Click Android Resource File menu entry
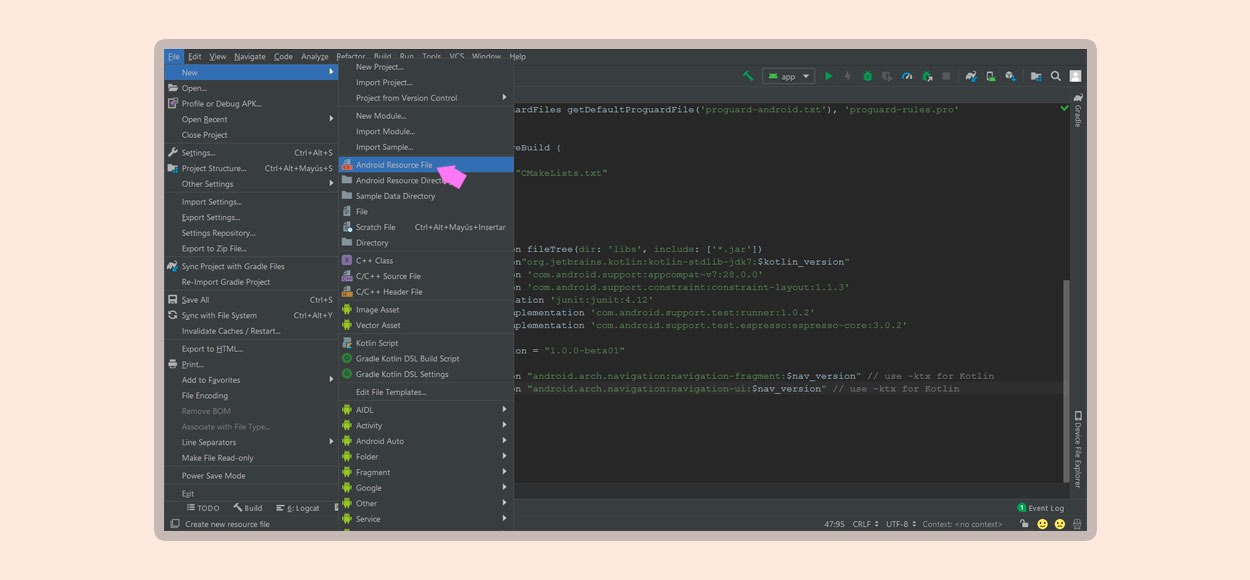This screenshot has width=1250, height=580. [426, 165]
